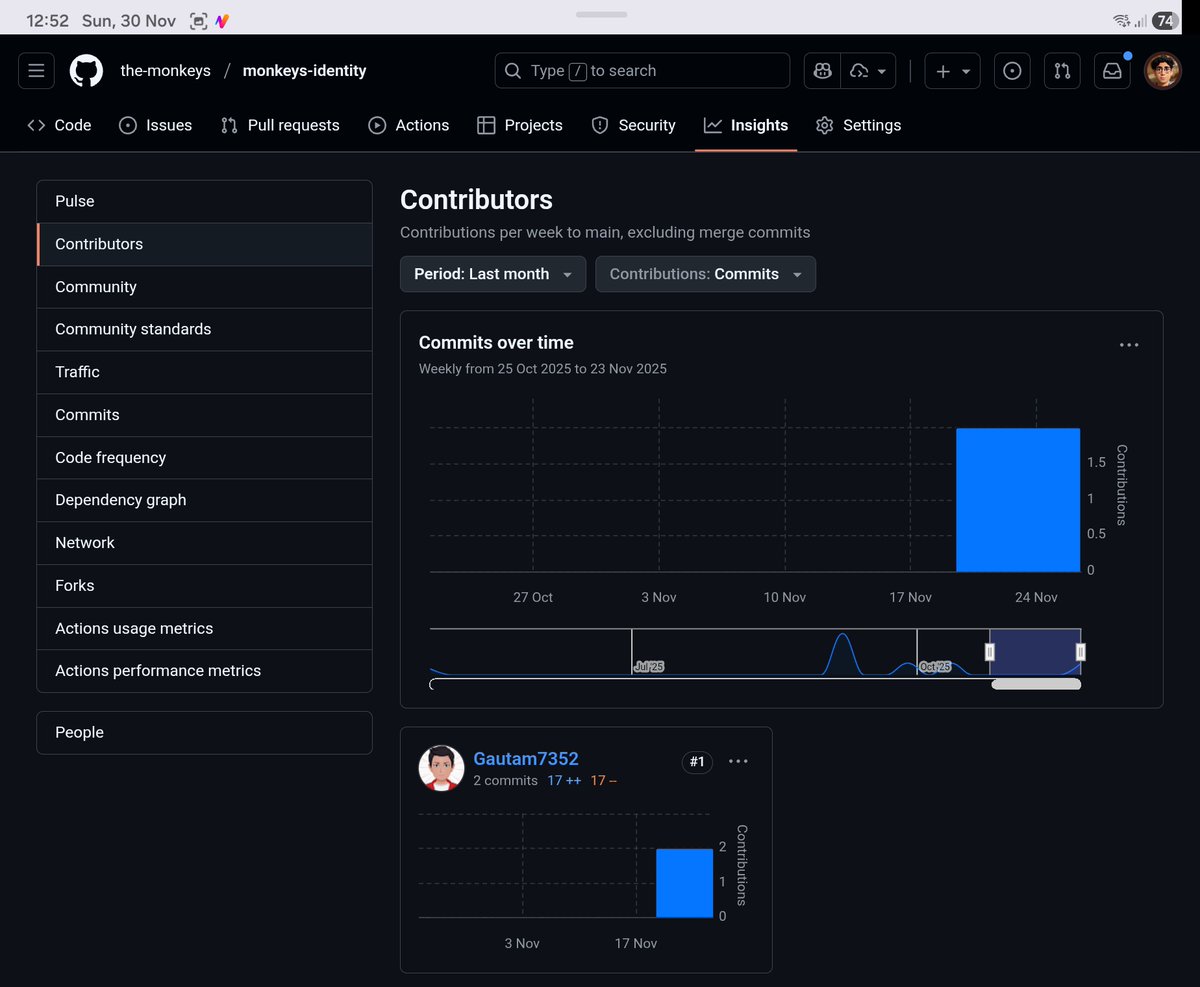Click the Jul 25 timeline marker
The image size is (1200, 987).
649,667
